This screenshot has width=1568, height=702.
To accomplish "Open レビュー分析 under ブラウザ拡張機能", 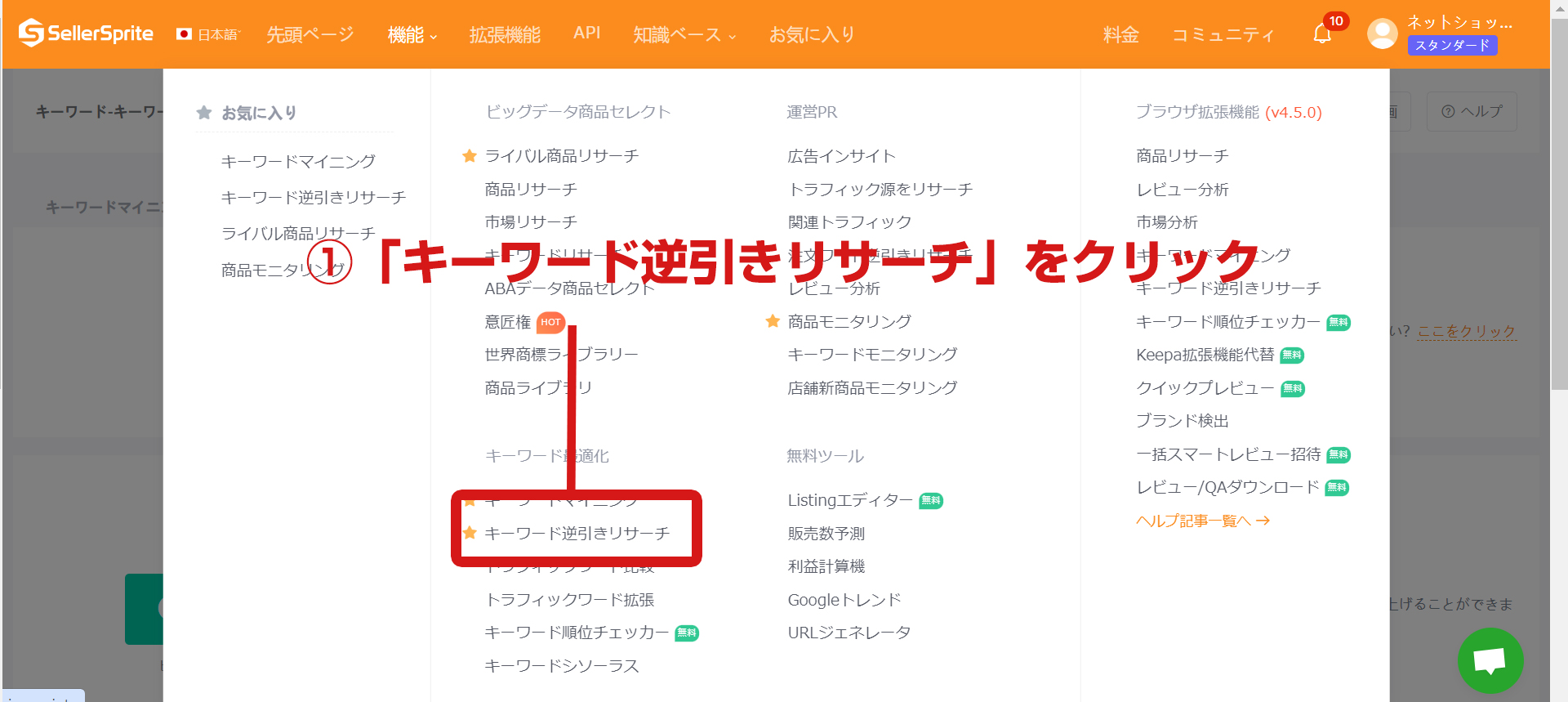I will [1183, 189].
